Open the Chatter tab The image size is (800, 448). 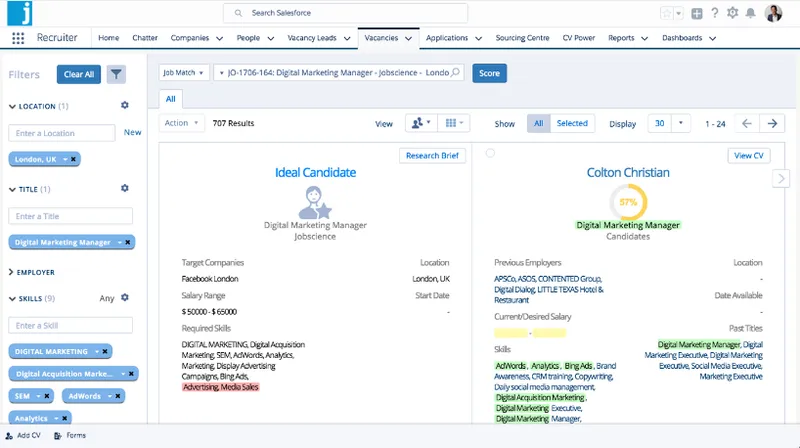[145, 38]
